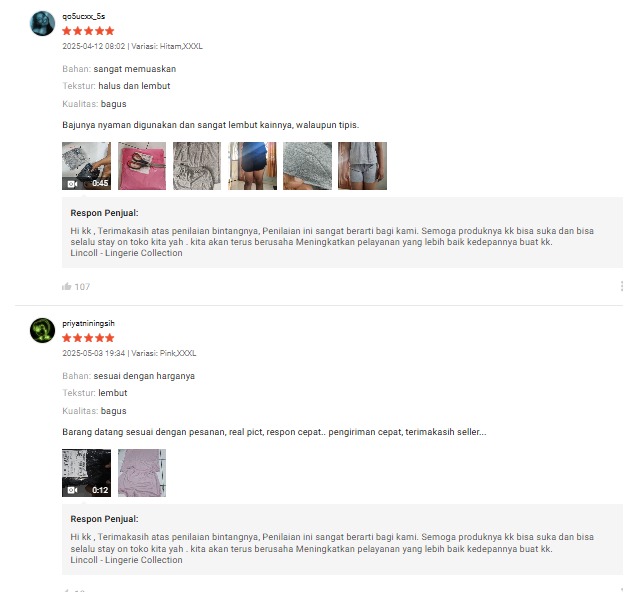The width and height of the screenshot is (637, 592).
Task: Play the 0:45 review video thumbnail
Action: click(86, 166)
